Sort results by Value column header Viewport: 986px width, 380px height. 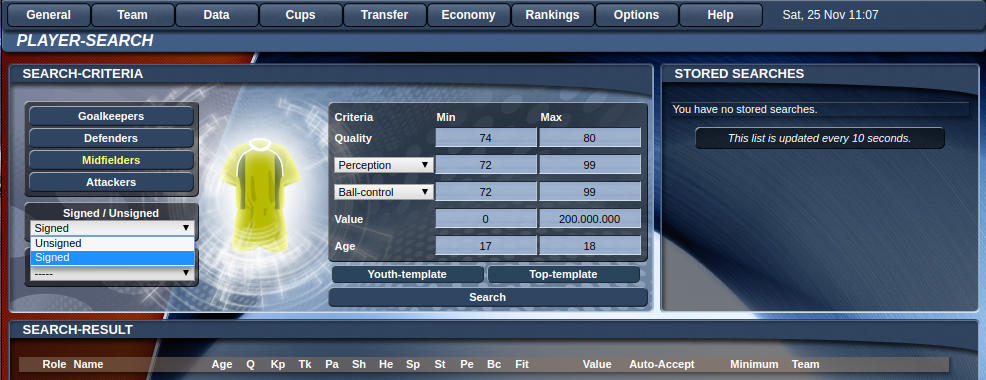tap(597, 364)
